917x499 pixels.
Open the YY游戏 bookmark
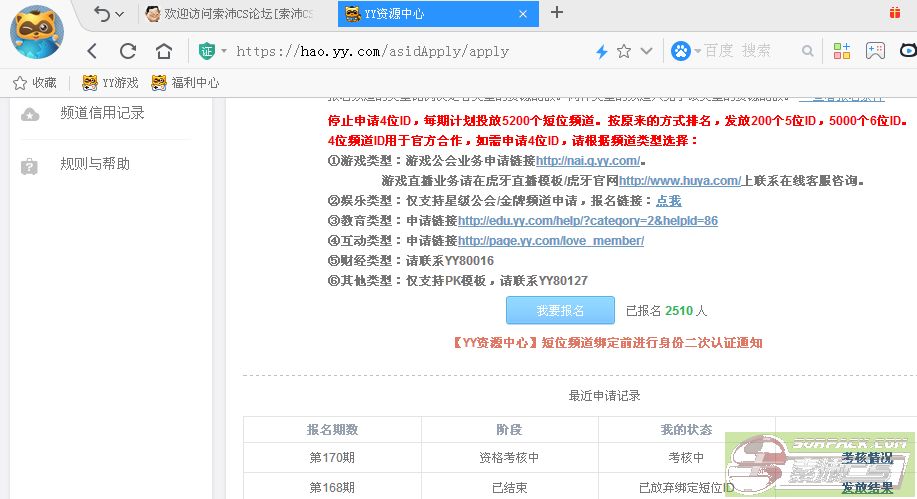(111, 83)
